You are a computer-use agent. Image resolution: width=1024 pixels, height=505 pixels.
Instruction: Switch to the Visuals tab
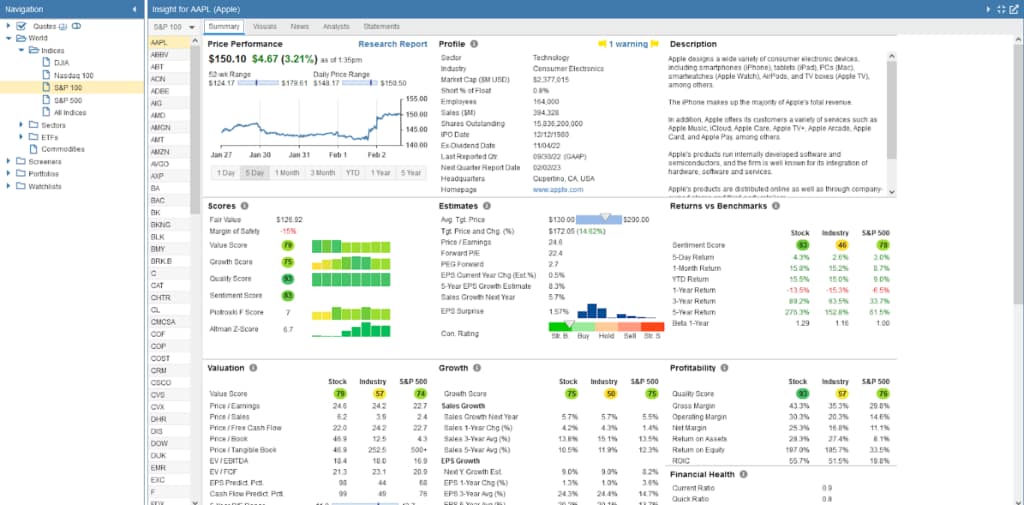point(264,27)
